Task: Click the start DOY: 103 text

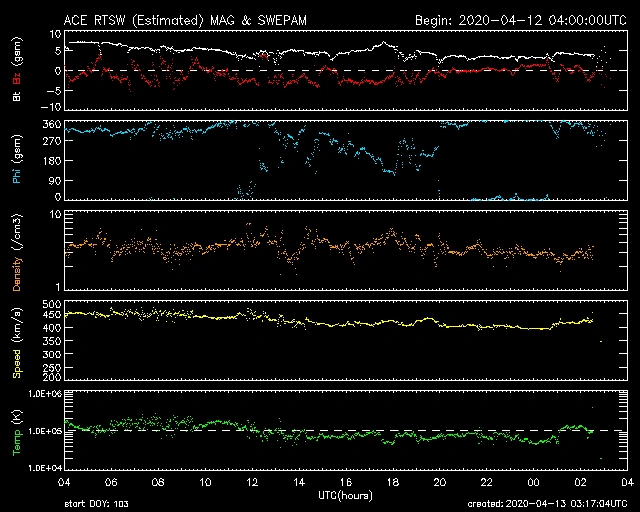Action: 96,505
